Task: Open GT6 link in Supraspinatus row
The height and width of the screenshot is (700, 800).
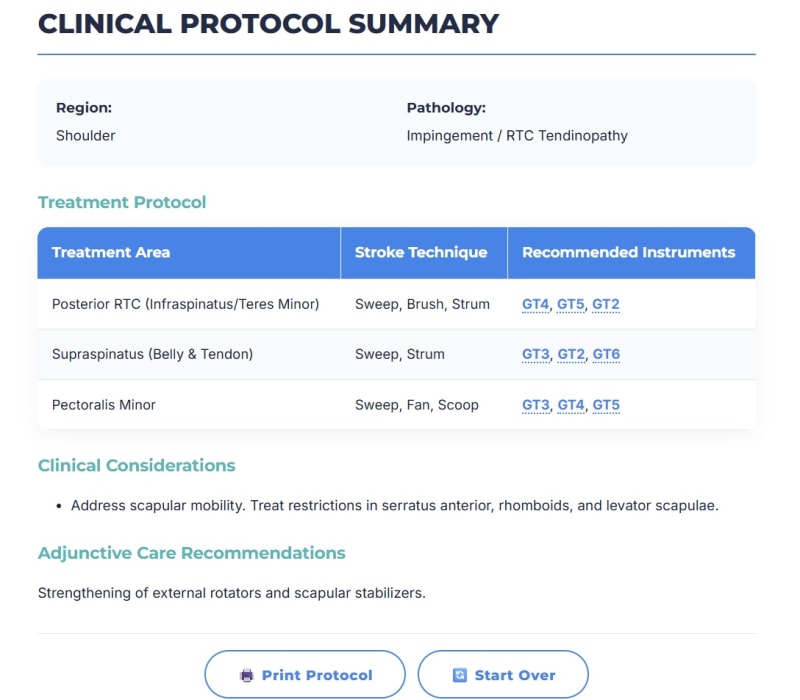Action: (606, 355)
